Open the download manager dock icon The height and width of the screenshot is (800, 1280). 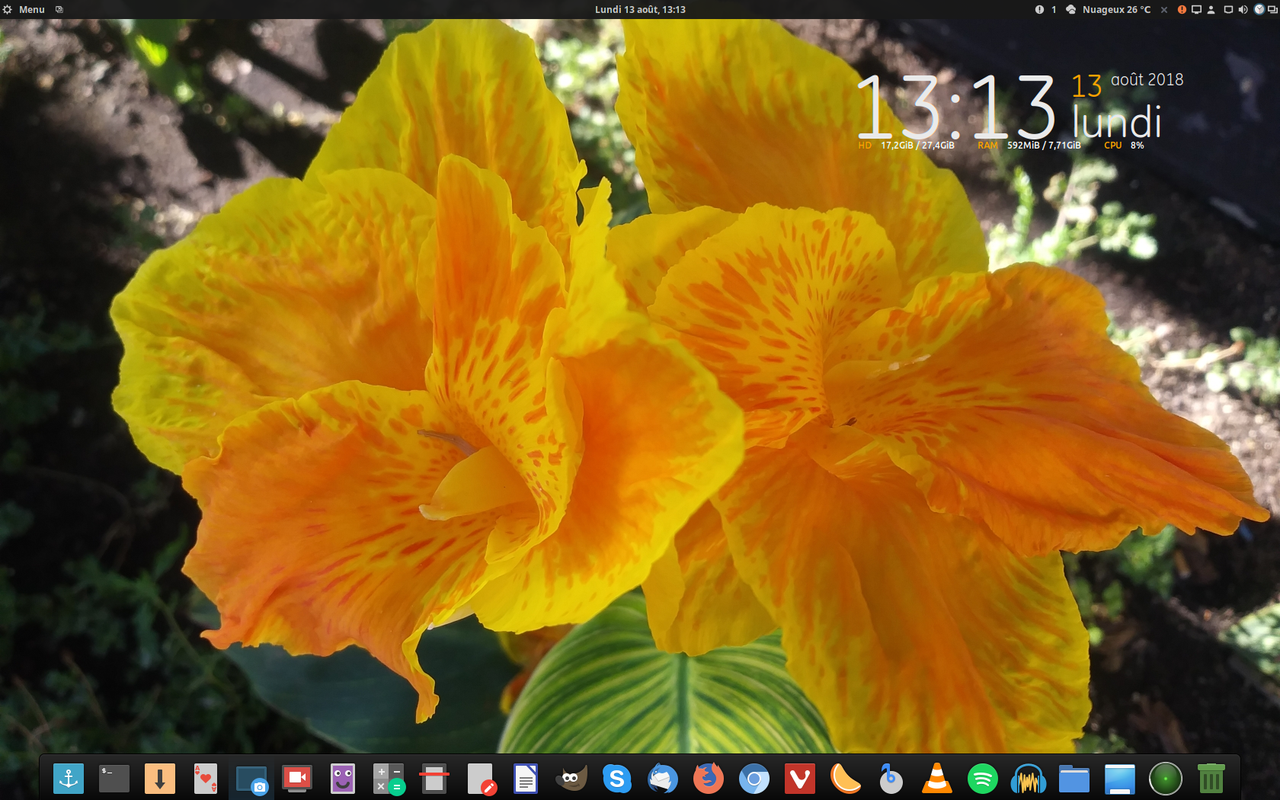(x=160, y=778)
